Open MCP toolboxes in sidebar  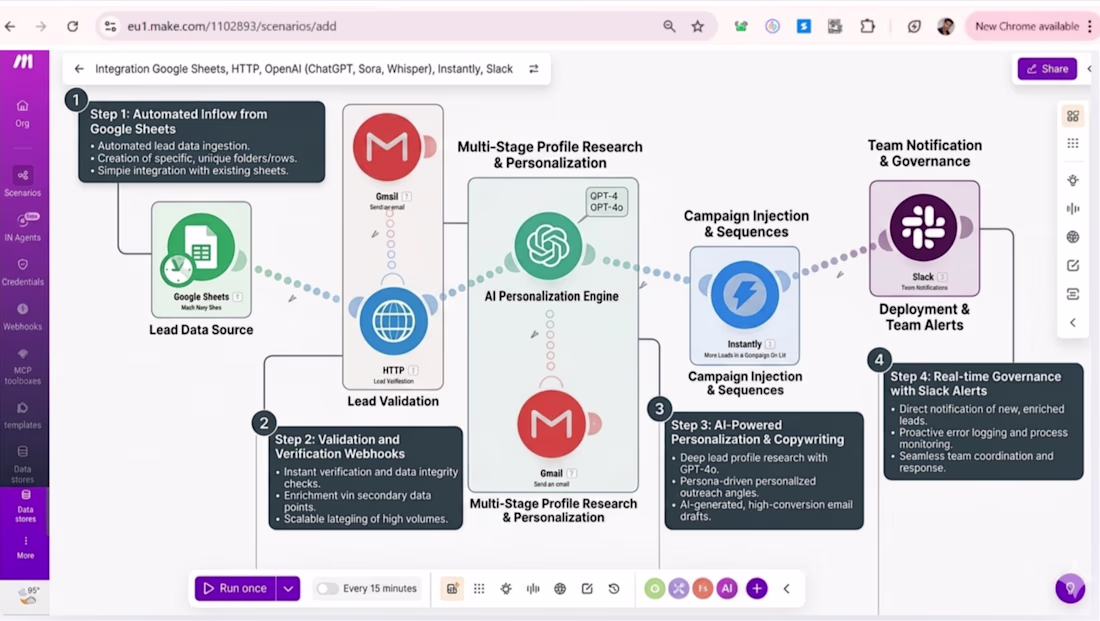pyautogui.click(x=22, y=366)
